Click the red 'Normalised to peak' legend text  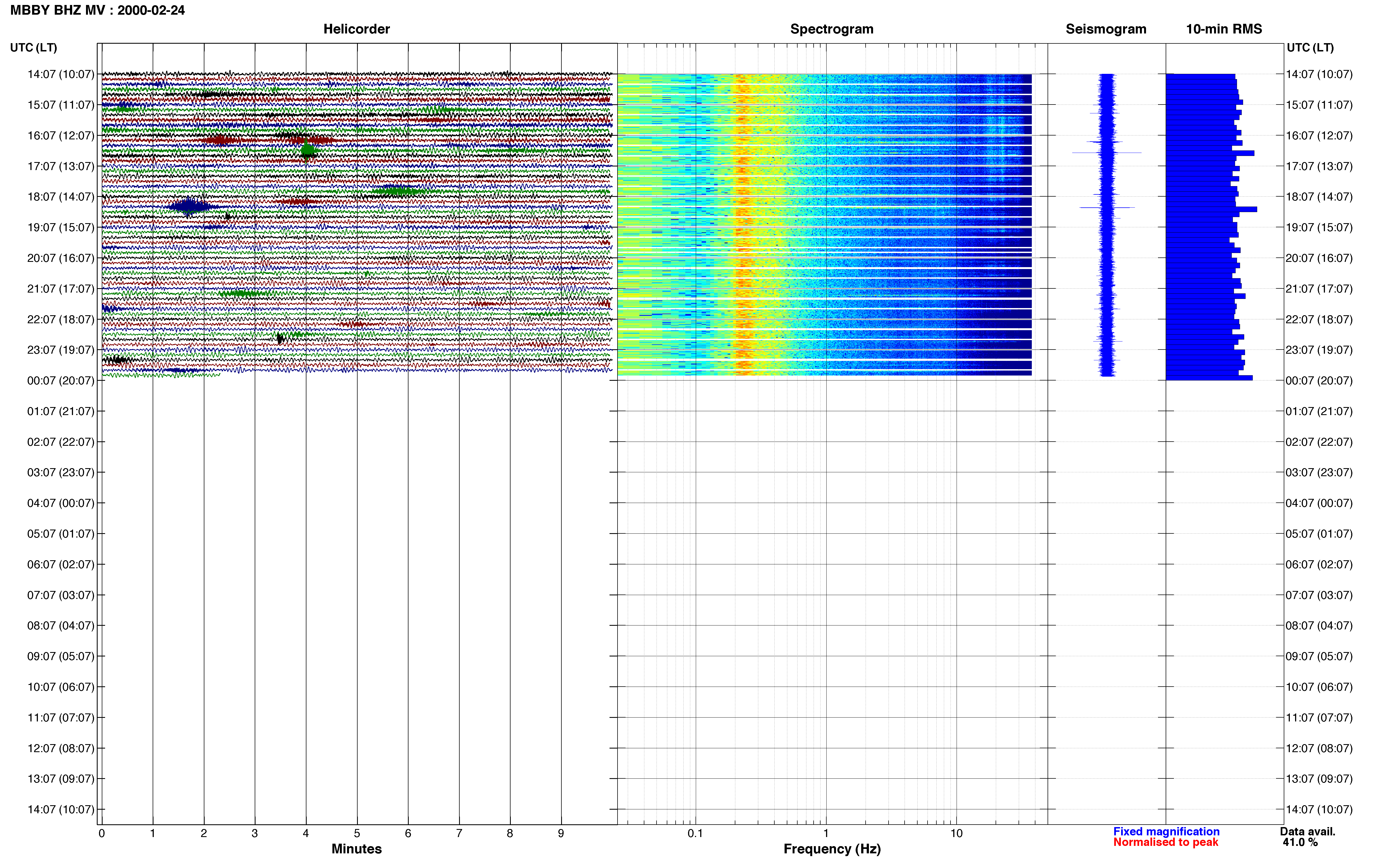pos(1165,842)
